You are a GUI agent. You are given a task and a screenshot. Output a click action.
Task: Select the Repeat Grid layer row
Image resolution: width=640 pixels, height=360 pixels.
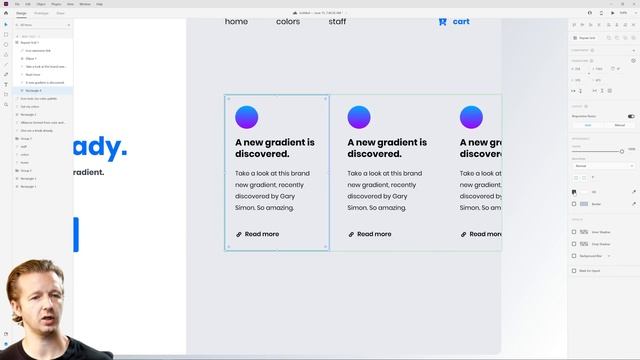(43, 42)
